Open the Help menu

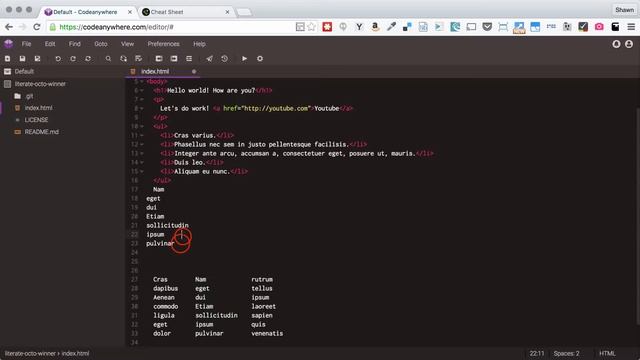199,44
